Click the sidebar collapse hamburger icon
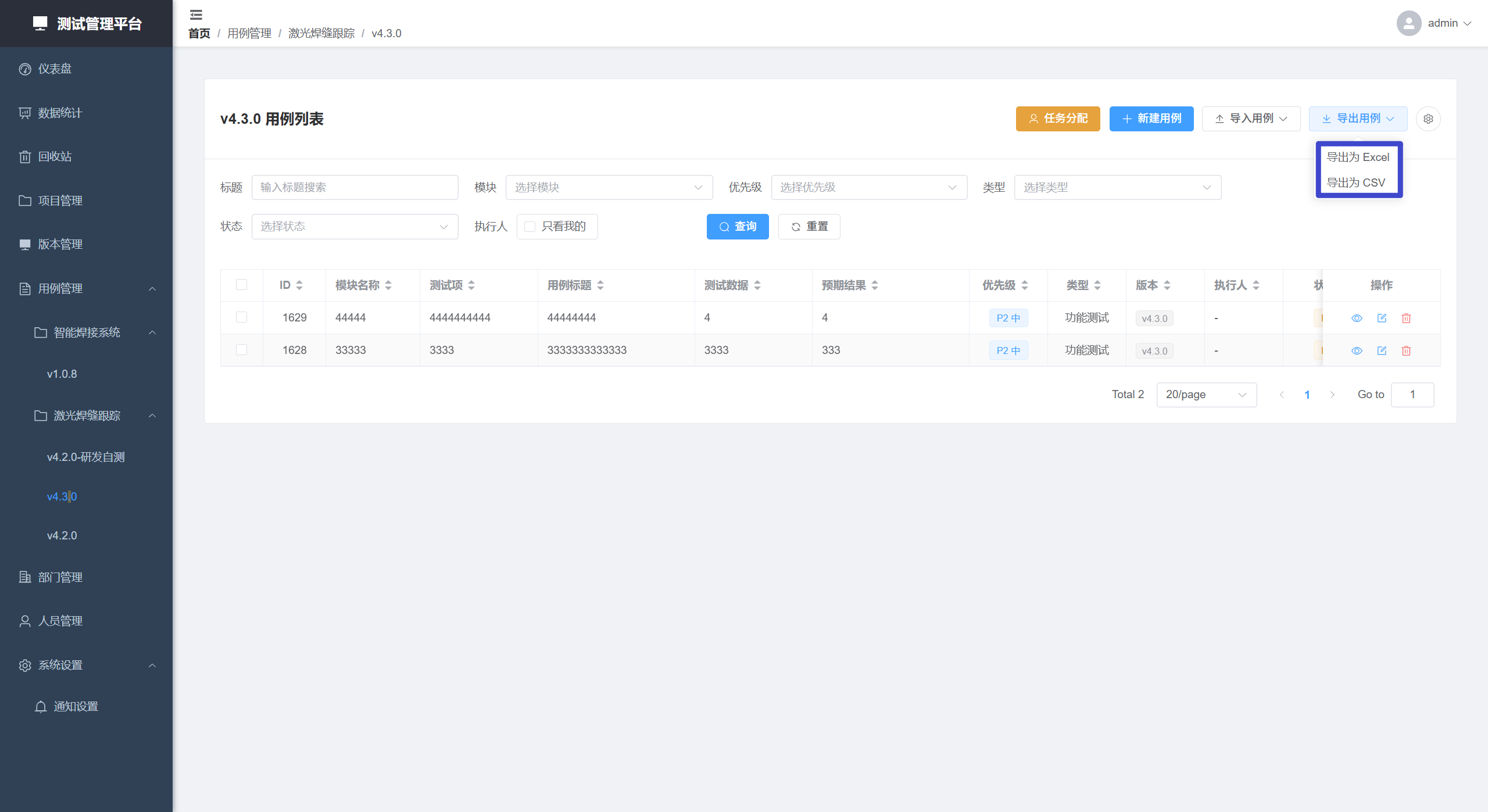 (196, 15)
